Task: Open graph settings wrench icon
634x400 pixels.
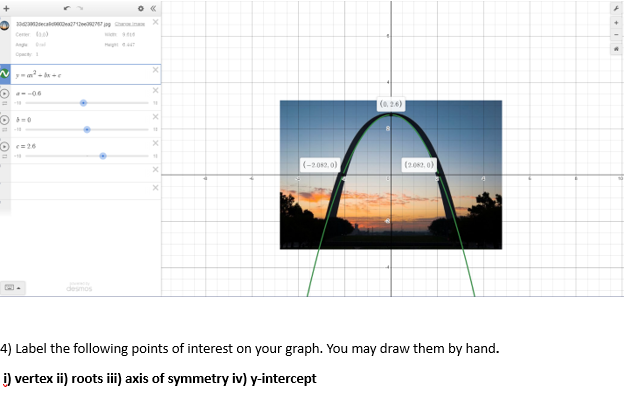Action: pos(616,8)
